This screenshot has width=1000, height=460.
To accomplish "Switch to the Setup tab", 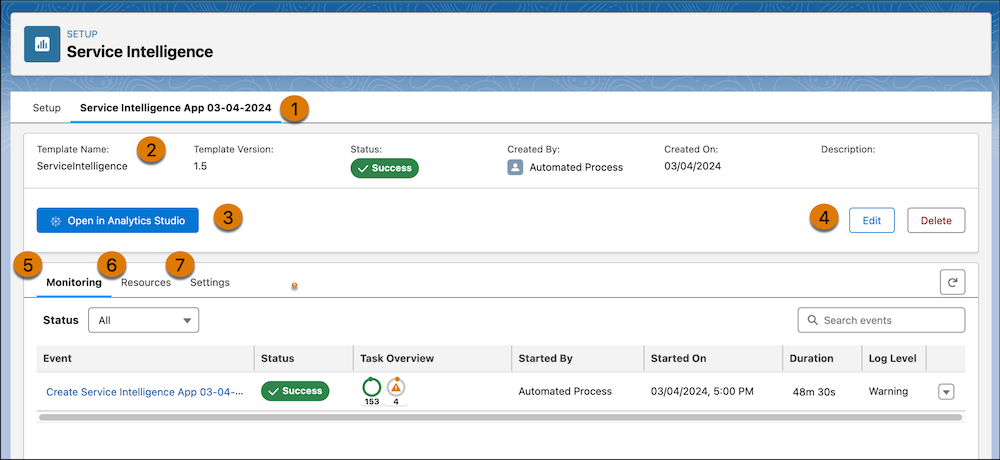I will point(47,108).
